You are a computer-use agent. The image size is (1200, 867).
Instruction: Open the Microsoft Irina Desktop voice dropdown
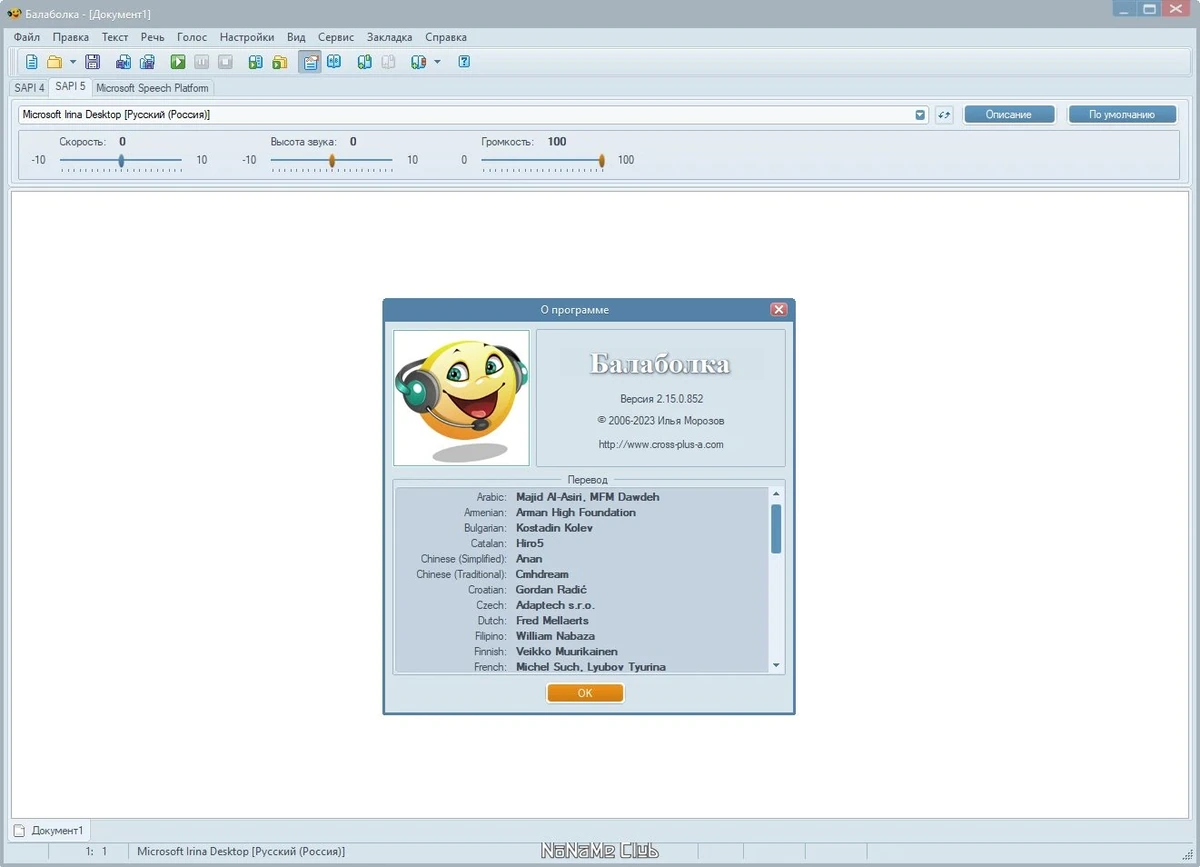click(x=920, y=115)
